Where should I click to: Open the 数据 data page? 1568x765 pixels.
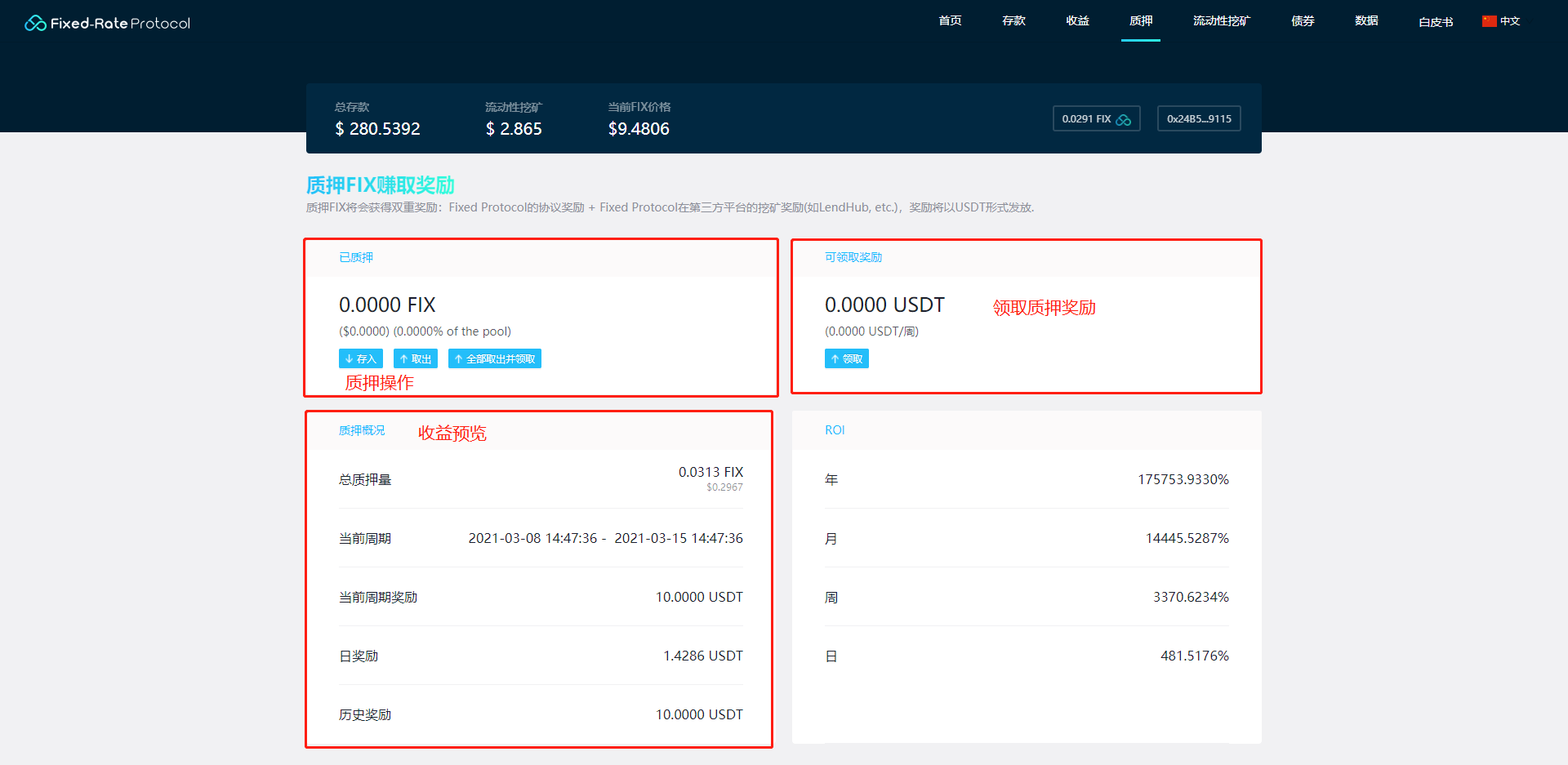[x=1366, y=21]
